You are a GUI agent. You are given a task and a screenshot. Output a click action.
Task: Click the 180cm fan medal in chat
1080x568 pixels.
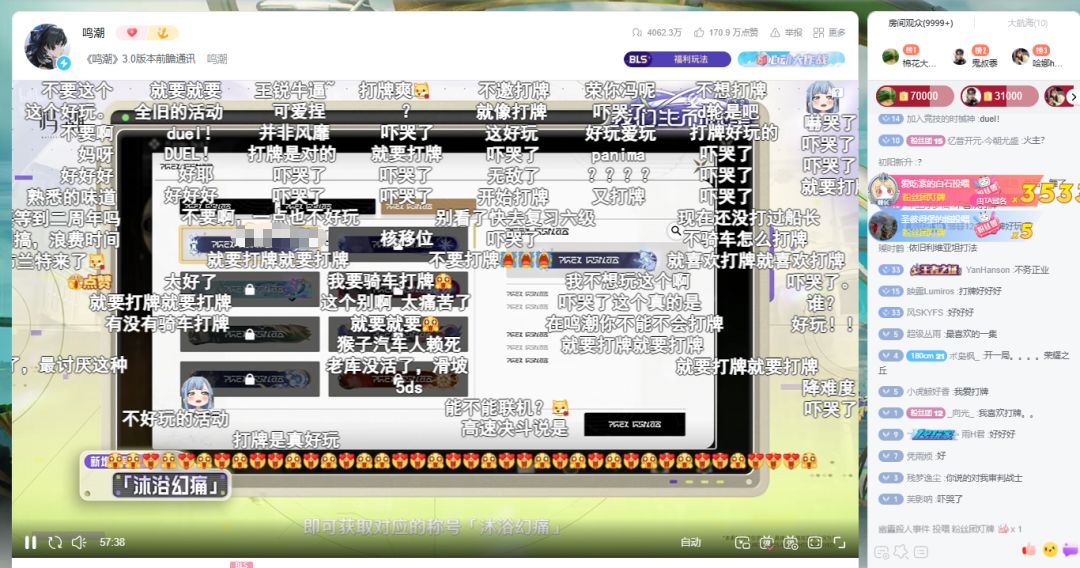pyautogui.click(x=927, y=356)
